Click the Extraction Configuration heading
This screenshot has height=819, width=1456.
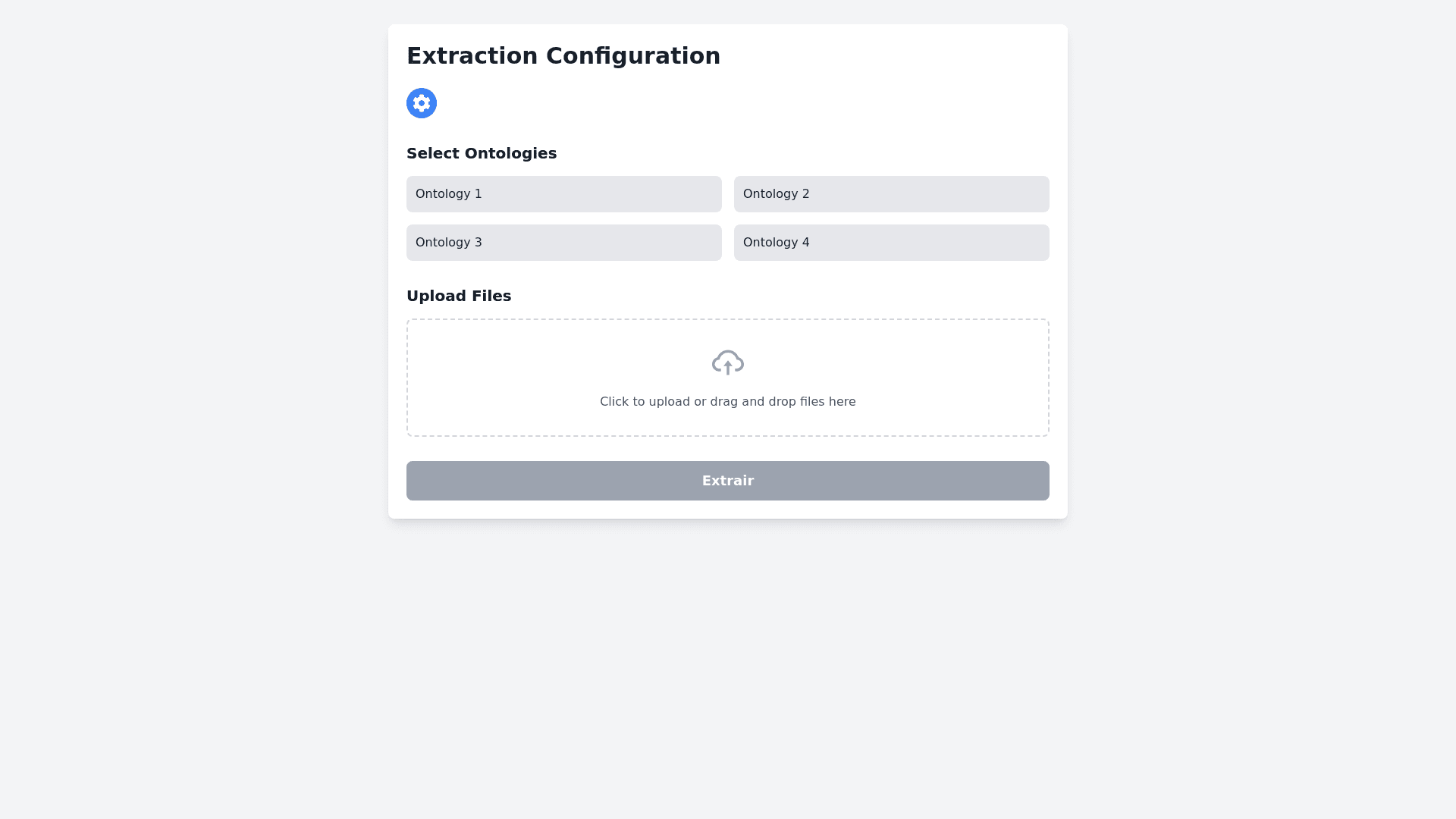click(x=563, y=56)
